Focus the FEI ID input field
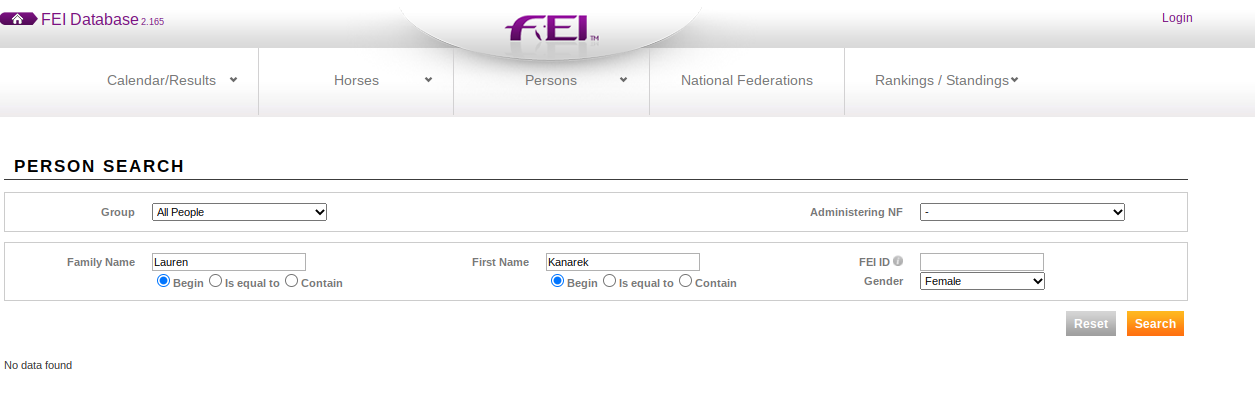The image size is (1255, 412). [x=982, y=262]
